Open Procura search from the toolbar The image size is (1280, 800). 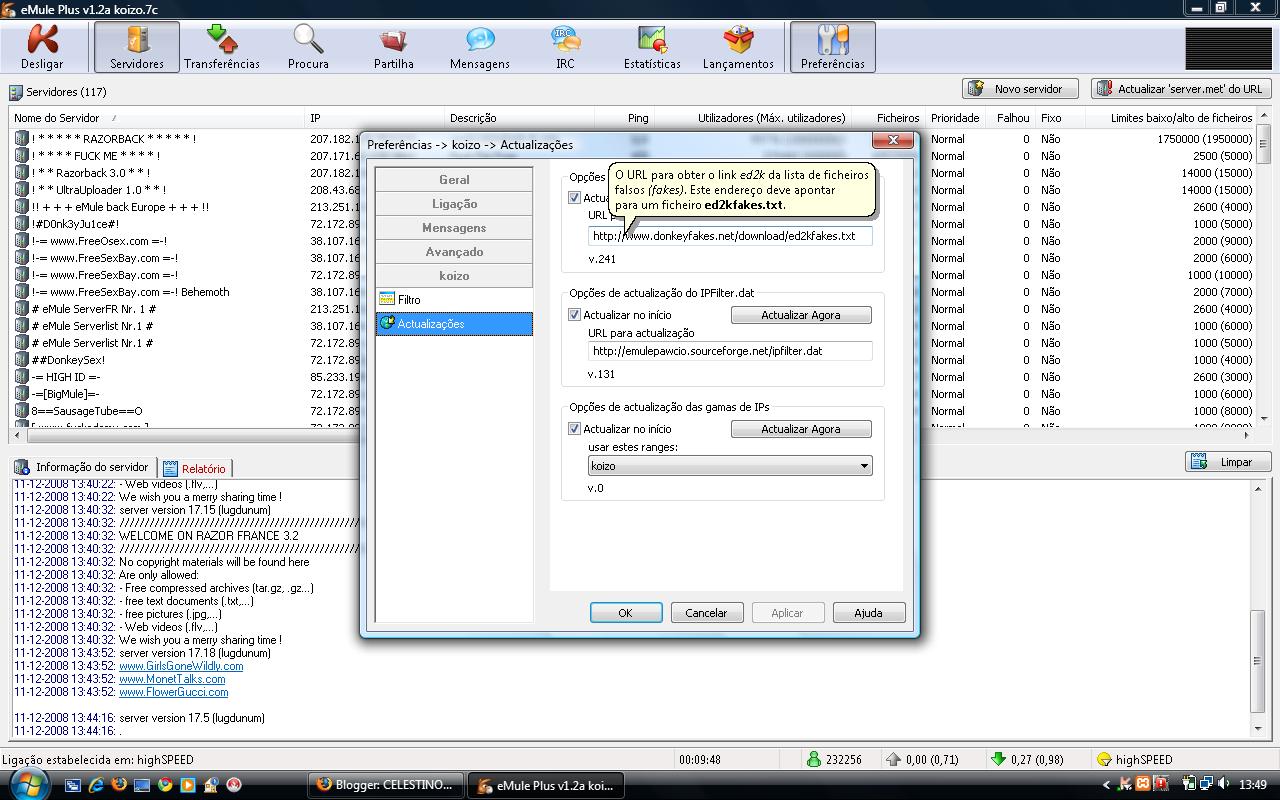[308, 47]
